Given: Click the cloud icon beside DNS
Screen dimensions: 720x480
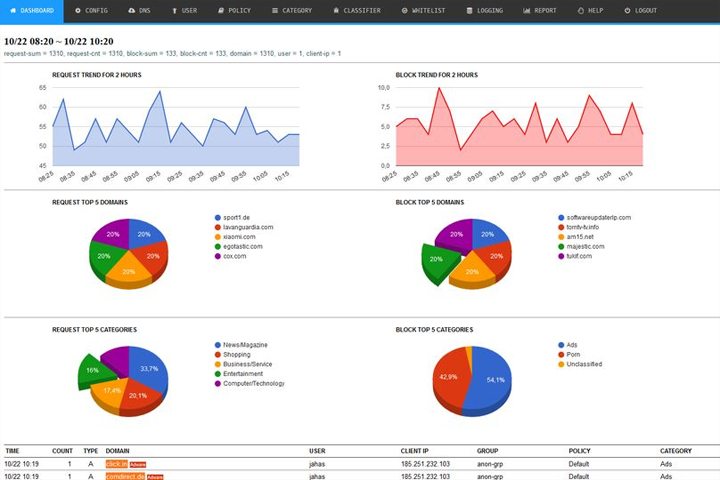Looking at the screenshot, I should coord(131,11).
